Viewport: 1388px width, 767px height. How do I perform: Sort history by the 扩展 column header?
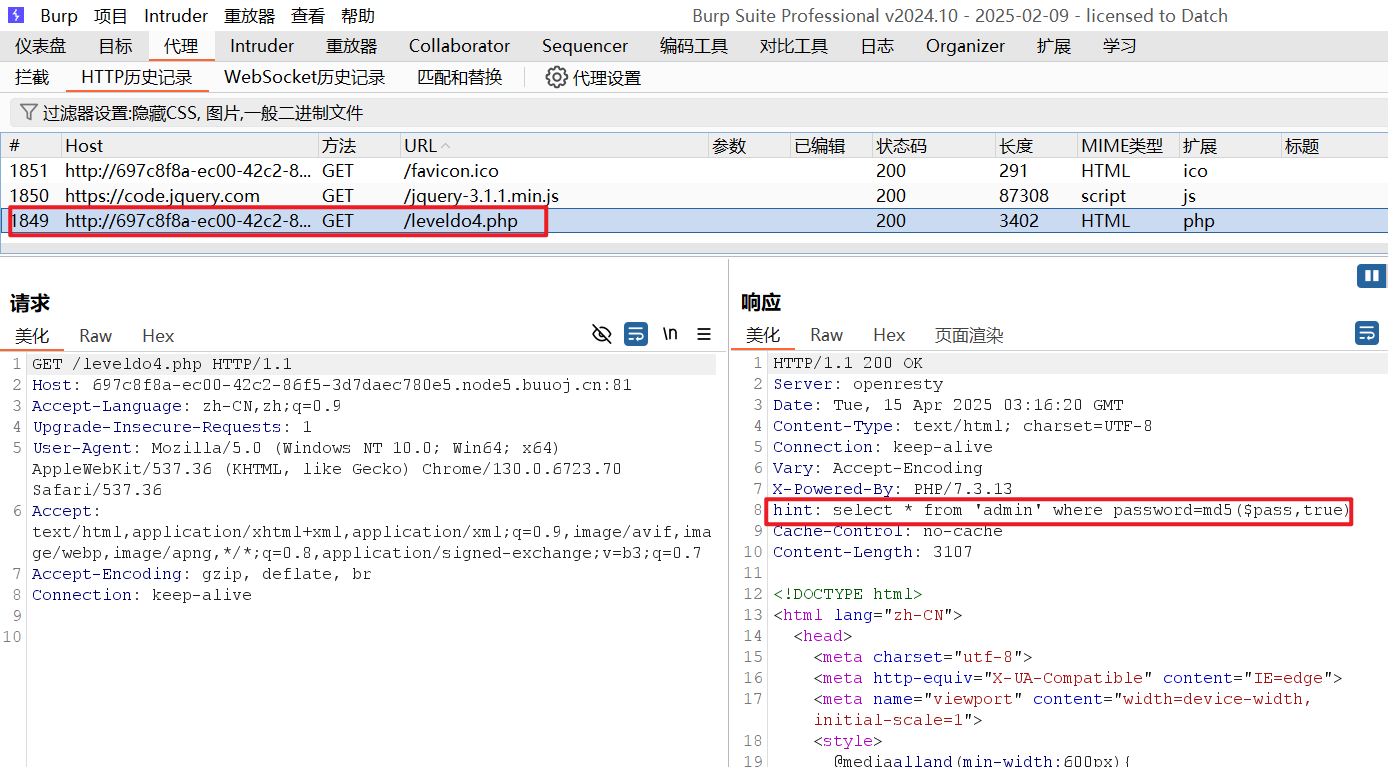(1230, 146)
